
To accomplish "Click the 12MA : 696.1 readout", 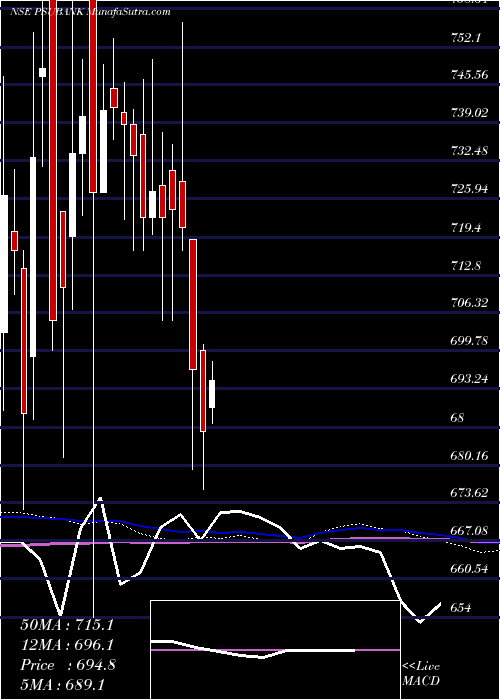I will tap(67, 645).
